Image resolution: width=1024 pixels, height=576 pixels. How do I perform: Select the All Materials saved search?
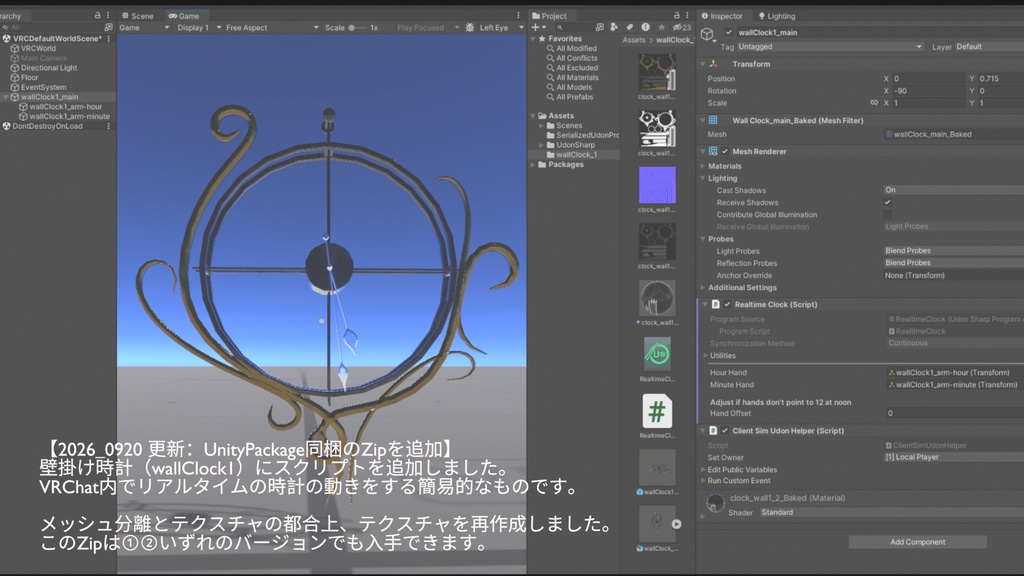tap(577, 78)
